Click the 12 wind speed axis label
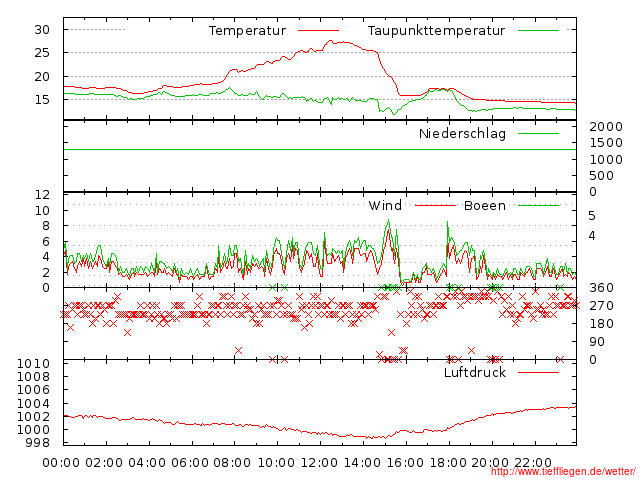The width and height of the screenshot is (640, 480). tap(42, 195)
